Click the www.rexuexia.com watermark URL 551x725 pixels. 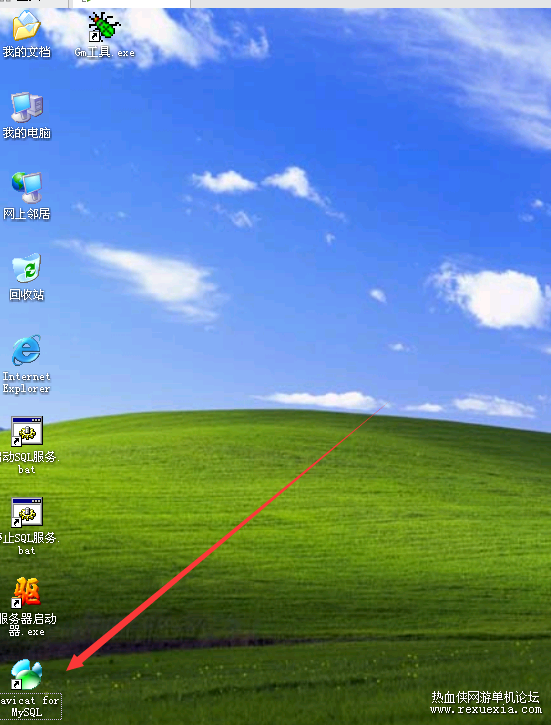485,710
